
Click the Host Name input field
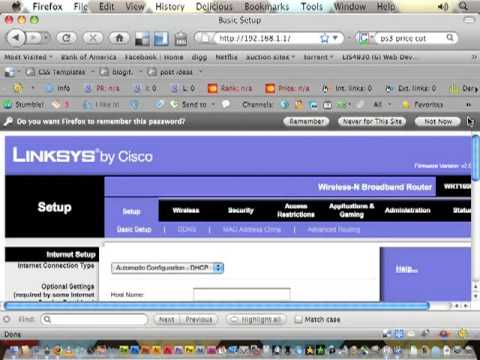point(242,294)
